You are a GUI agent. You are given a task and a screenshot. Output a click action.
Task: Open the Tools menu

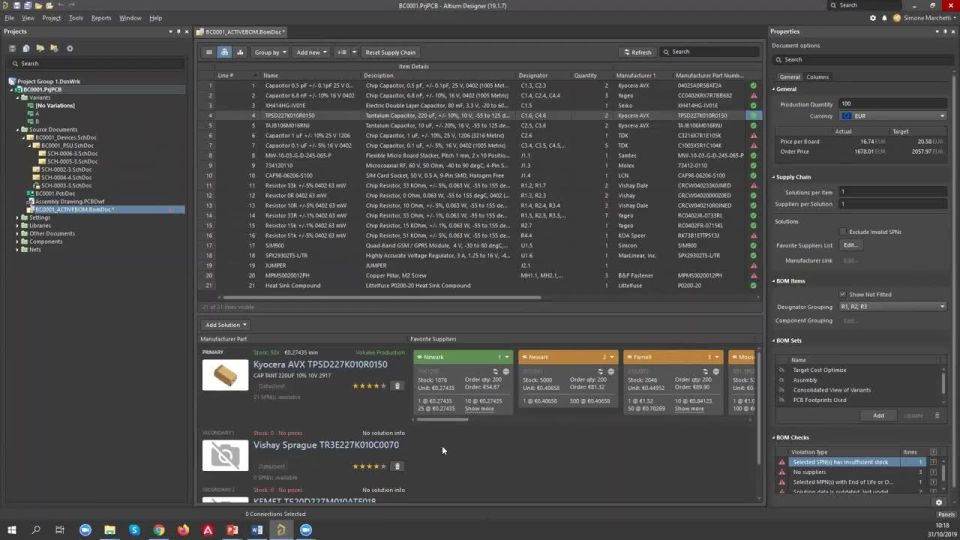76,18
